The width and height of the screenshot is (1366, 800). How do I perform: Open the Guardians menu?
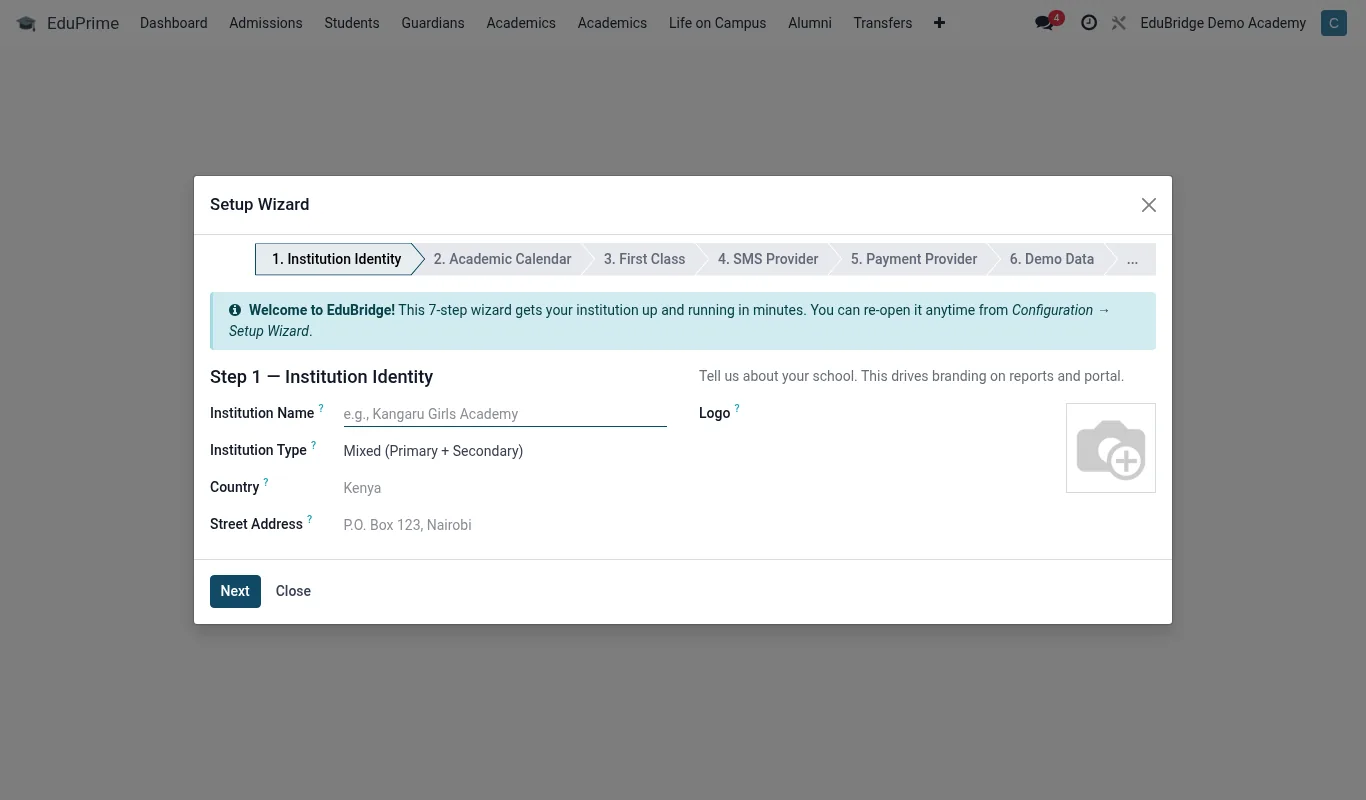433,23
